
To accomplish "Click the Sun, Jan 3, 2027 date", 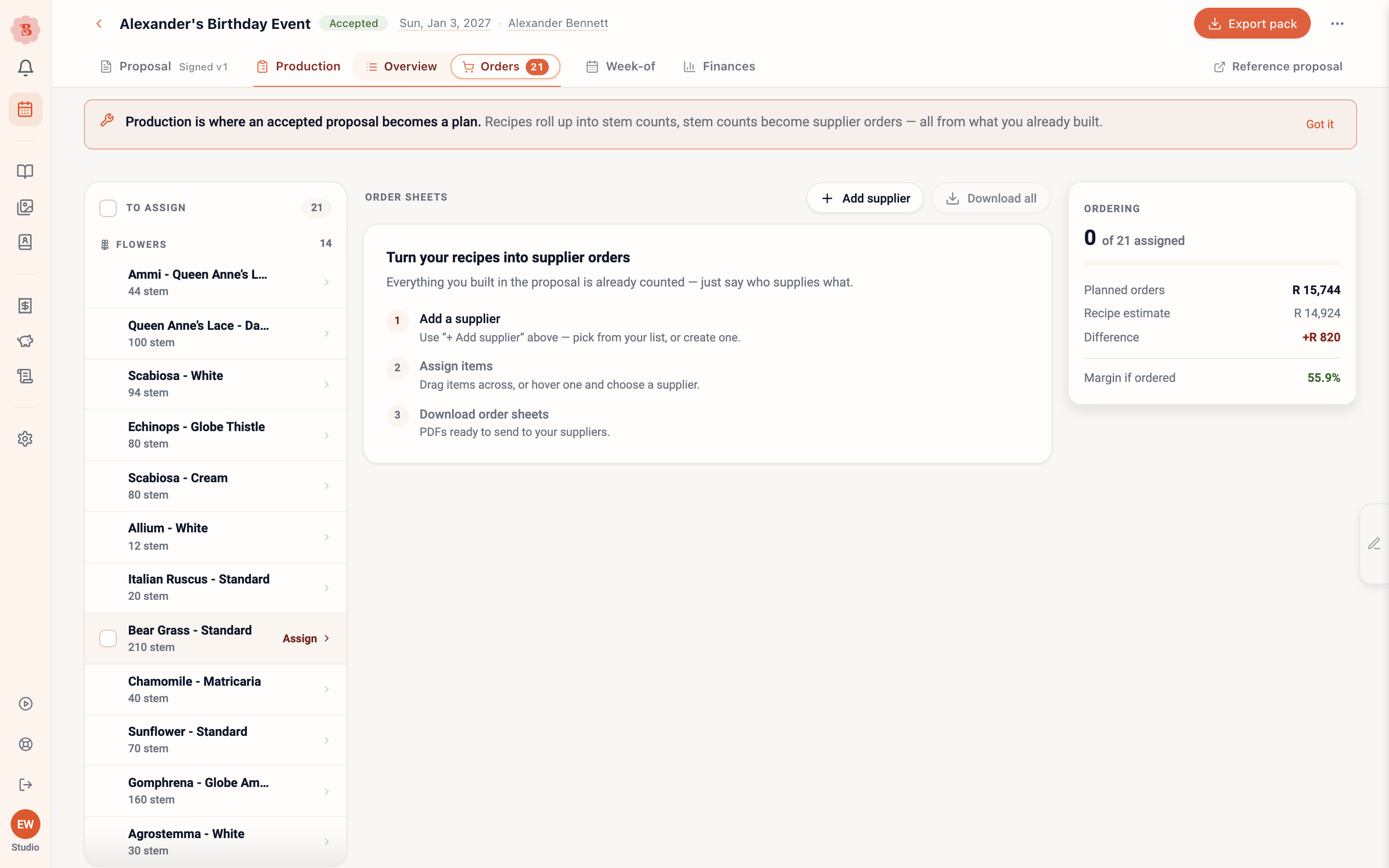I will point(445,24).
